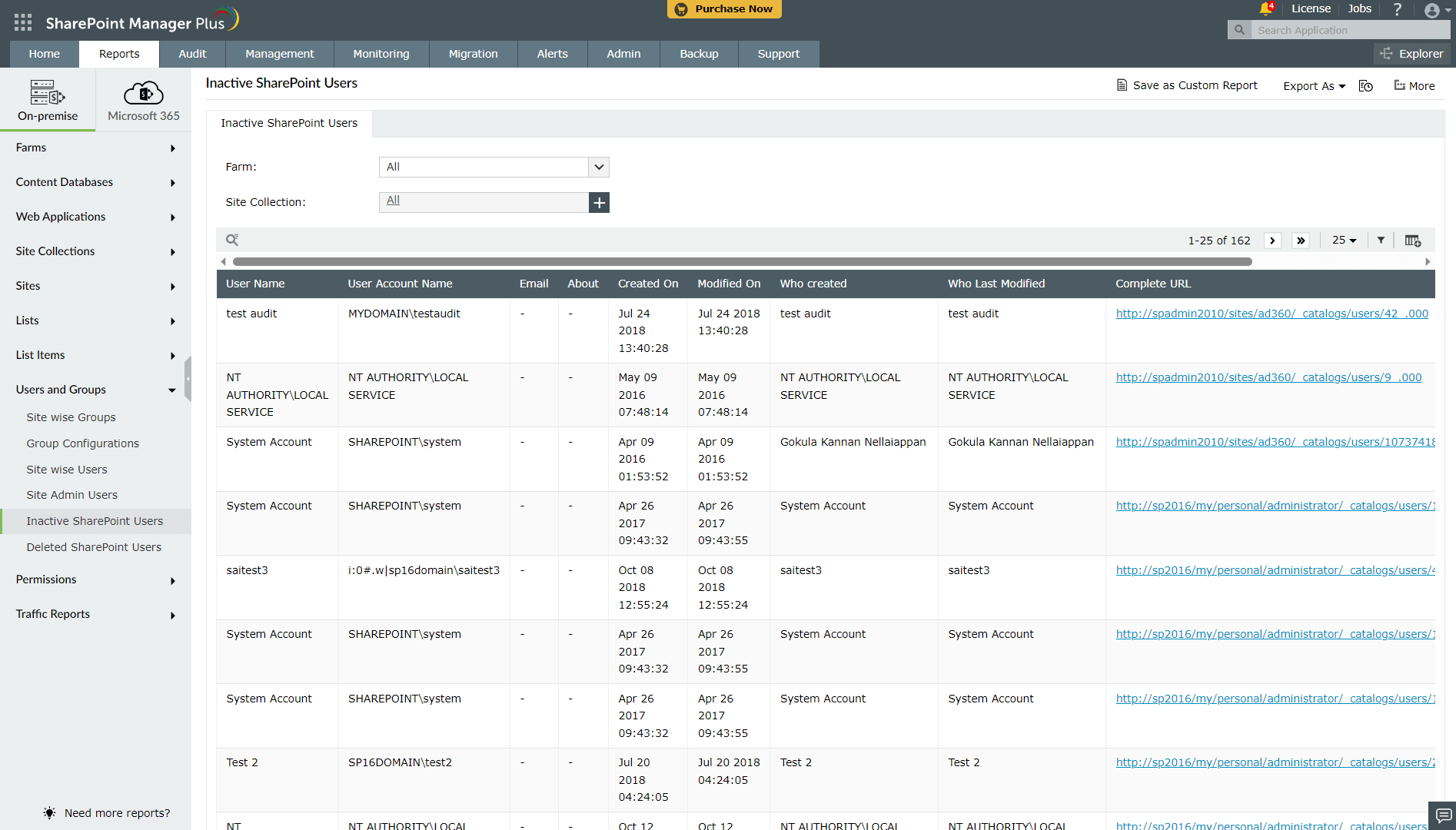Expand the Site Collections section
The height and width of the screenshot is (830, 1456).
click(95, 251)
